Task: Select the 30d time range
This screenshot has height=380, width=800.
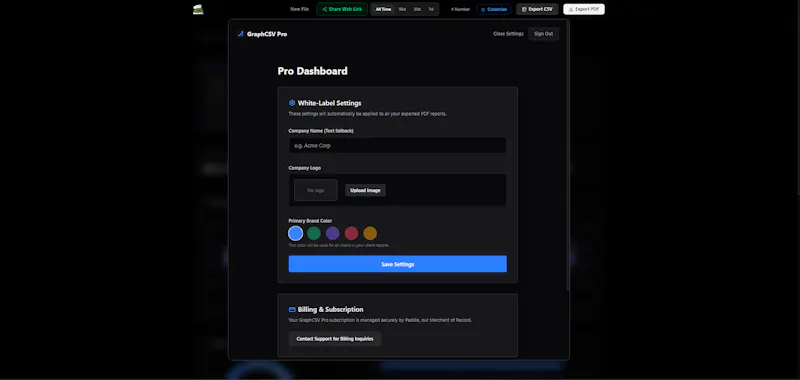Action: [417, 9]
